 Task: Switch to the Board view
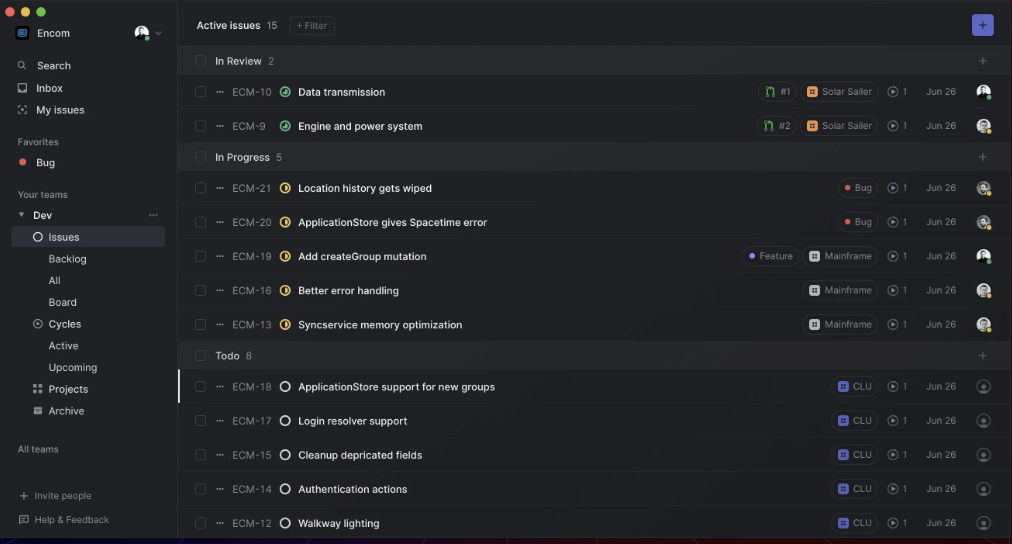point(62,302)
